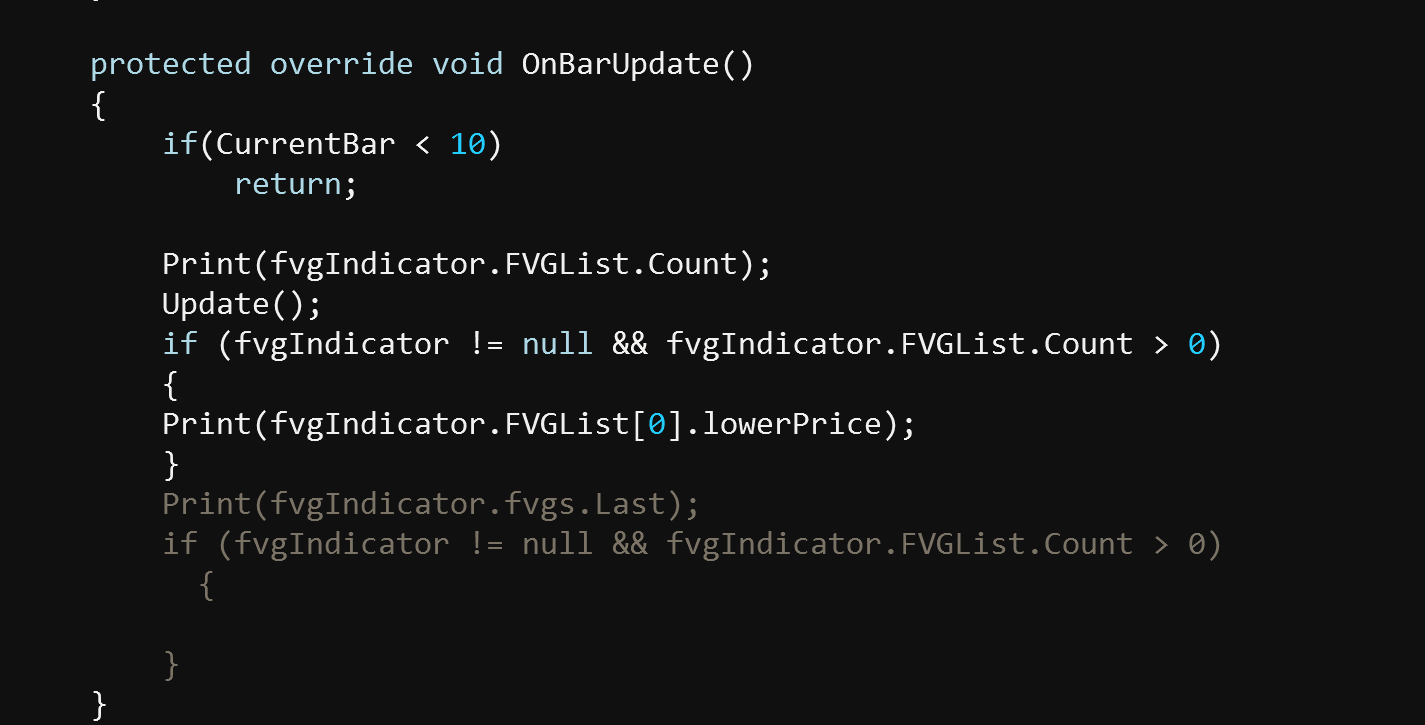
Task: Click the opening brace below the OnBarUpdate signature
Action: pyautogui.click(x=98, y=104)
